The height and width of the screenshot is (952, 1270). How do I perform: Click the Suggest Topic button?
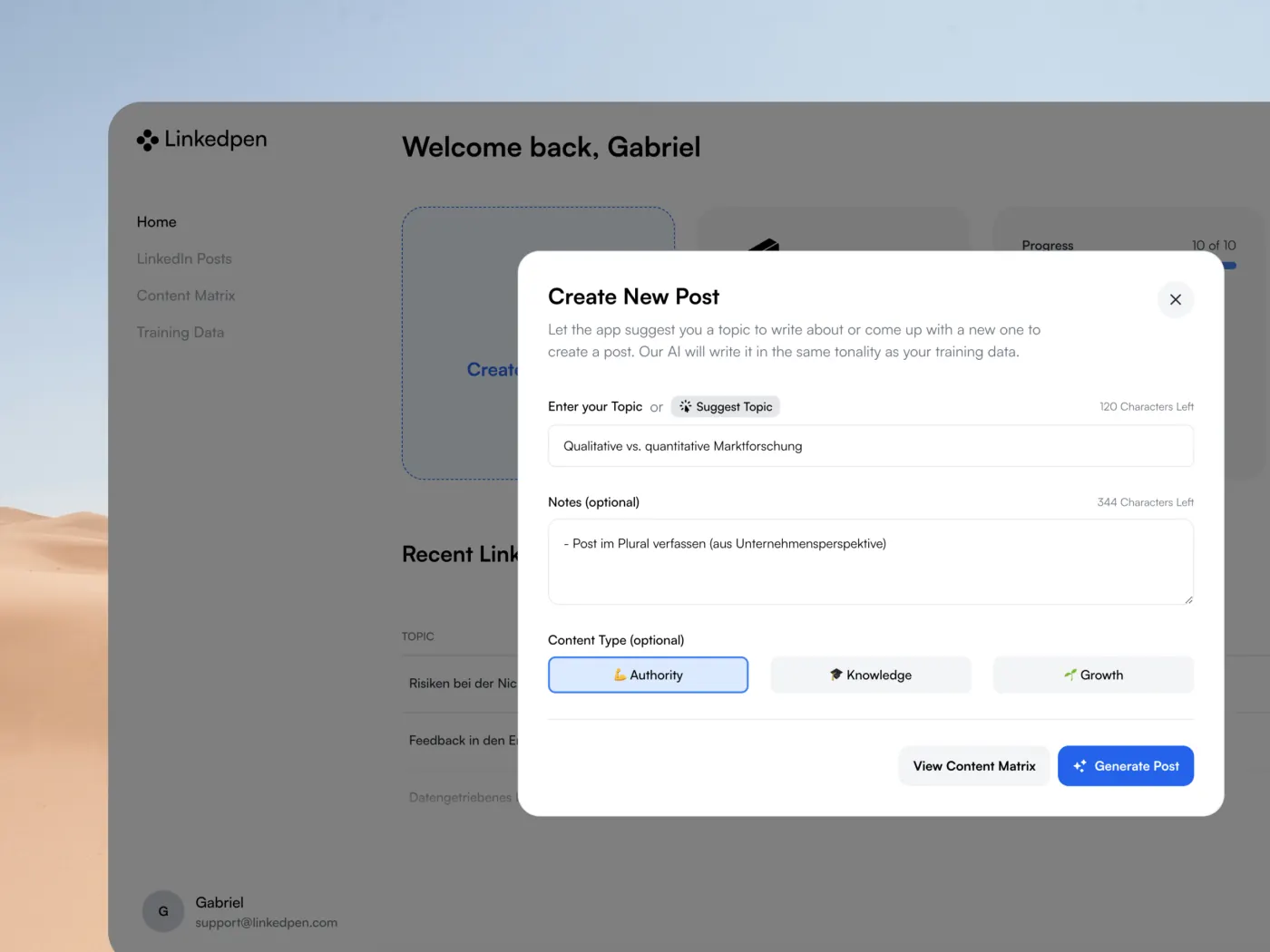point(726,406)
